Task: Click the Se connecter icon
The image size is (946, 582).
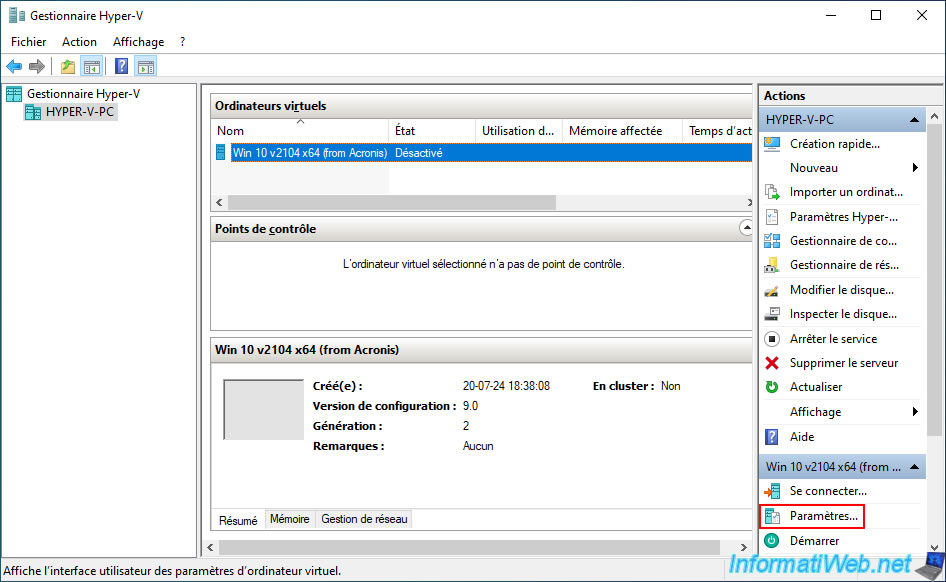Action: point(772,492)
